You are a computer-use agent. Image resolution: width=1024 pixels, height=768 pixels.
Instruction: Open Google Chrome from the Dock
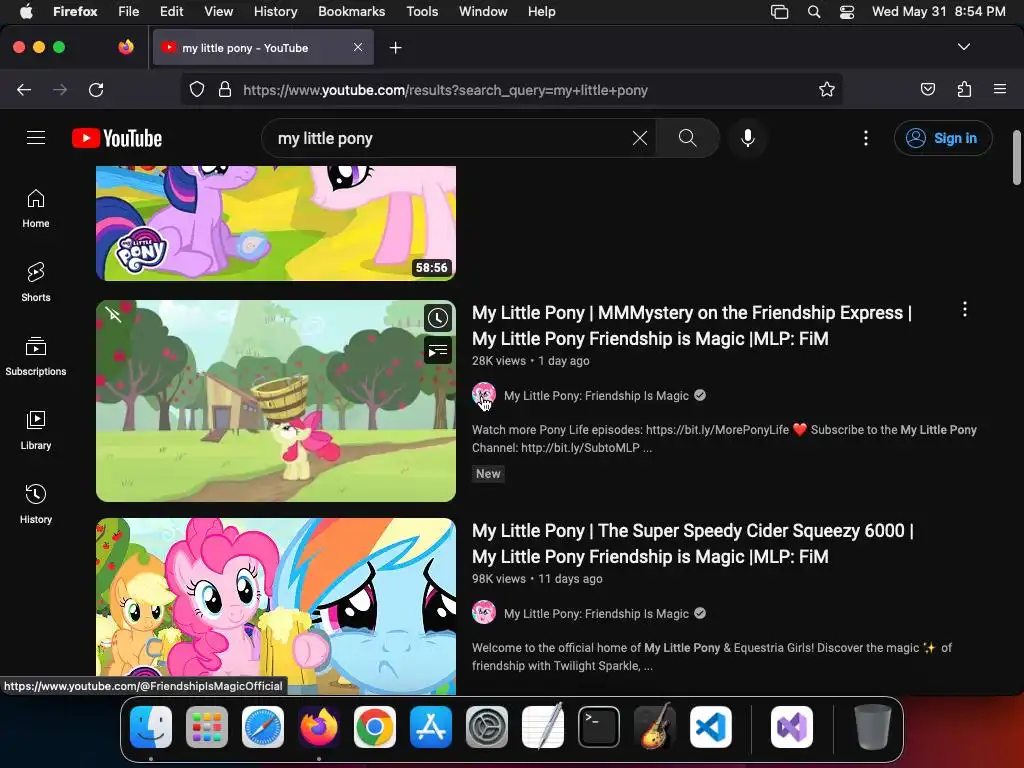coord(375,726)
